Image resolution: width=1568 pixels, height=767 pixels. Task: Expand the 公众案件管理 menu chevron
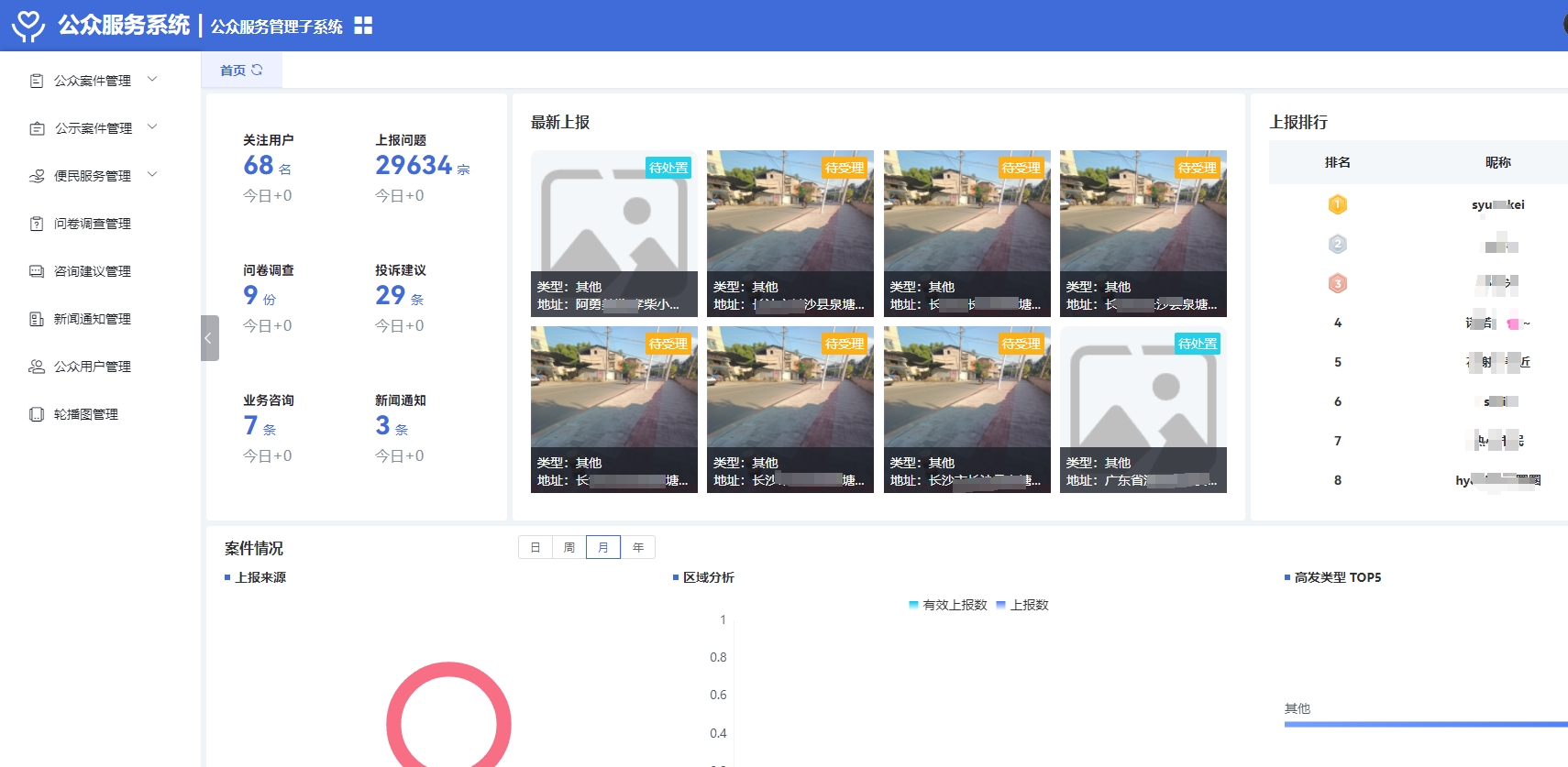coord(152,80)
